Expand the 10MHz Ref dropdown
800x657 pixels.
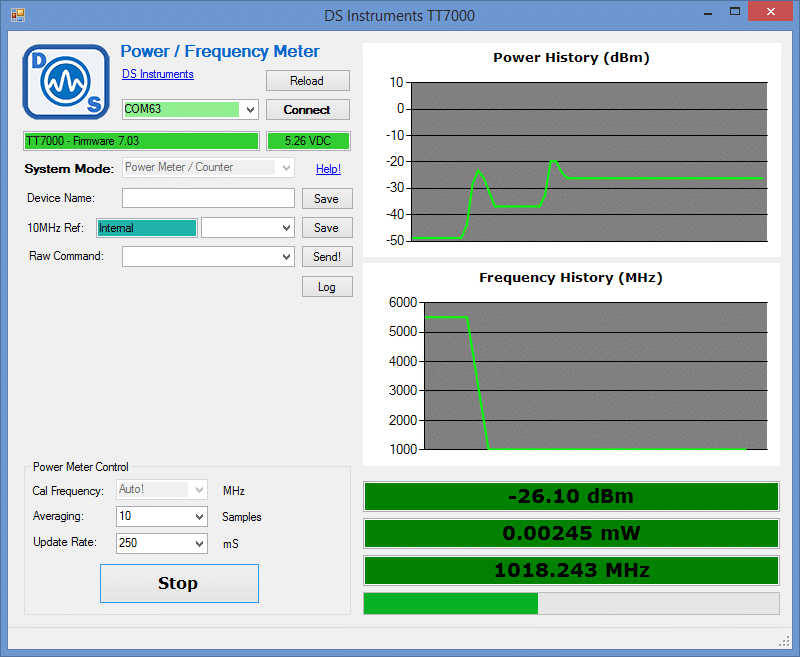286,228
